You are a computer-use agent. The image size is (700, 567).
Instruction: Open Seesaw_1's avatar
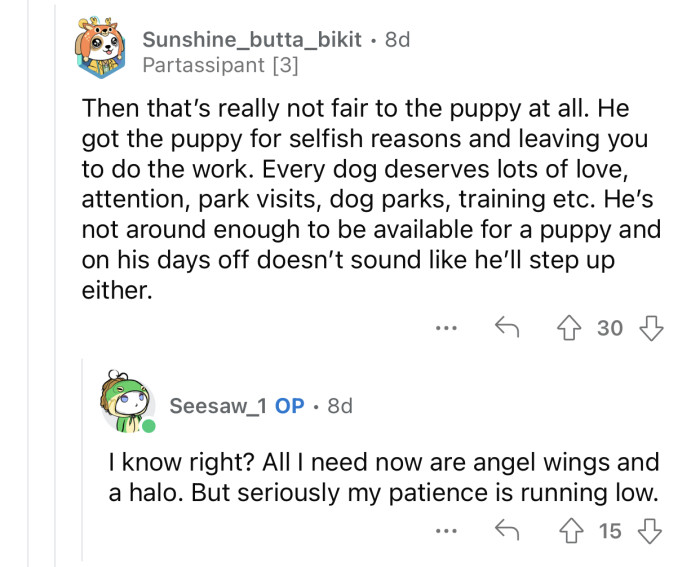[x=129, y=406]
